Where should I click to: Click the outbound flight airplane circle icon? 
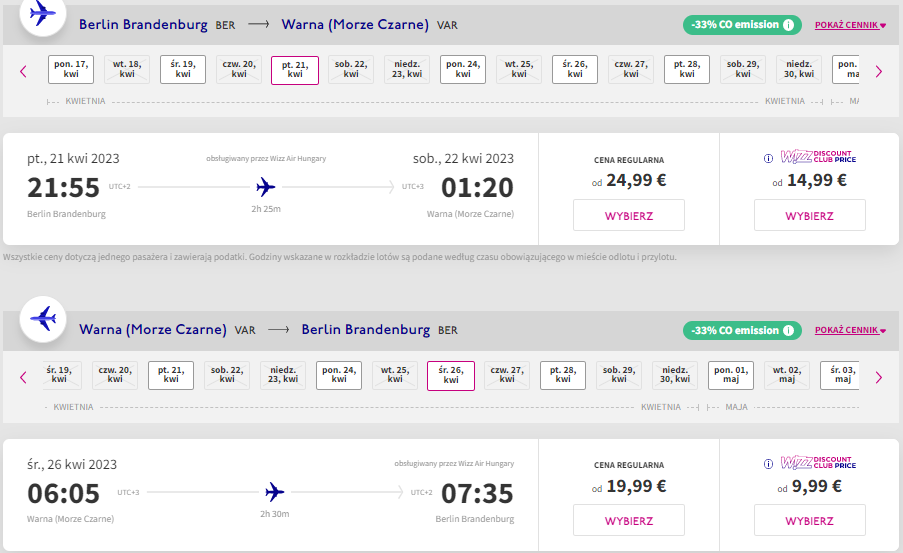coord(43,14)
